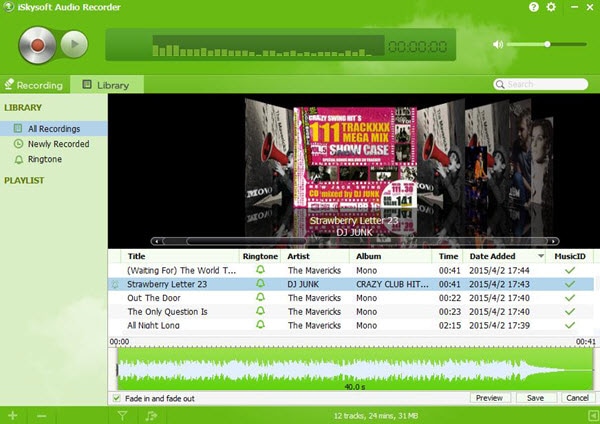Image resolution: width=600 pixels, height=424 pixels.
Task: Click the play button beside the record button
Action: pos(74,44)
